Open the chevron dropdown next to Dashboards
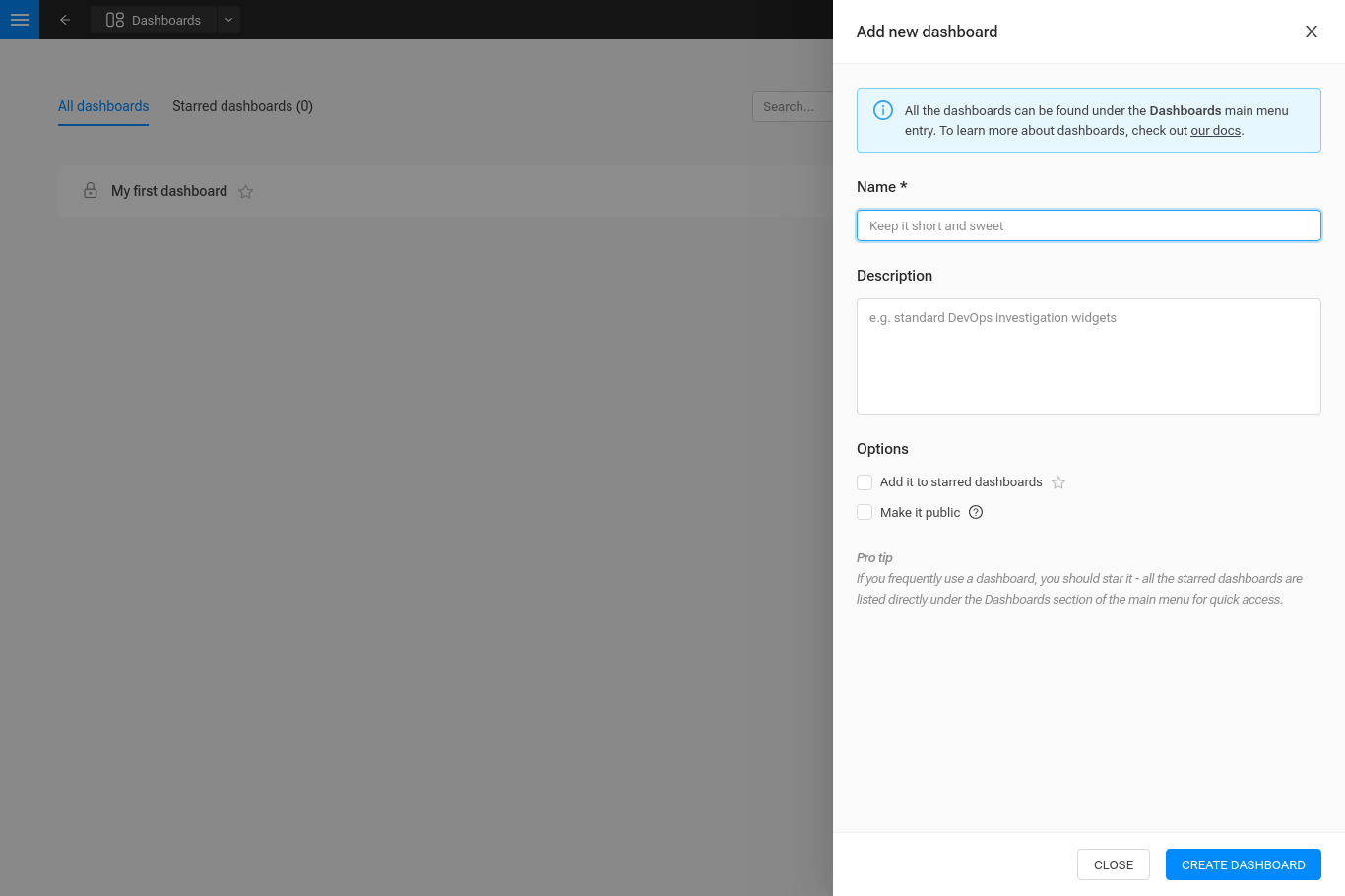The height and width of the screenshot is (896, 1345). coord(228,20)
